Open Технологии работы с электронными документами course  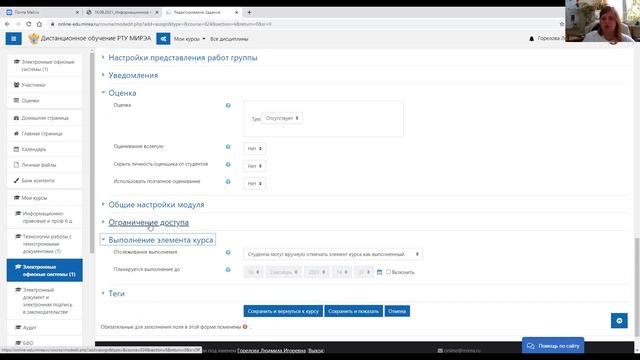click(44, 244)
